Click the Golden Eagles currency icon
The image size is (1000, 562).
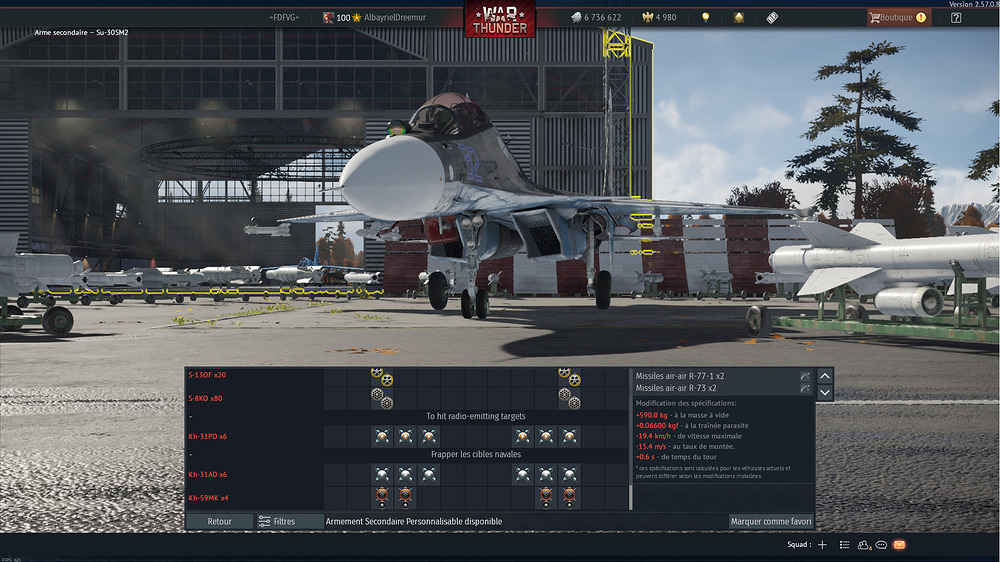point(647,18)
